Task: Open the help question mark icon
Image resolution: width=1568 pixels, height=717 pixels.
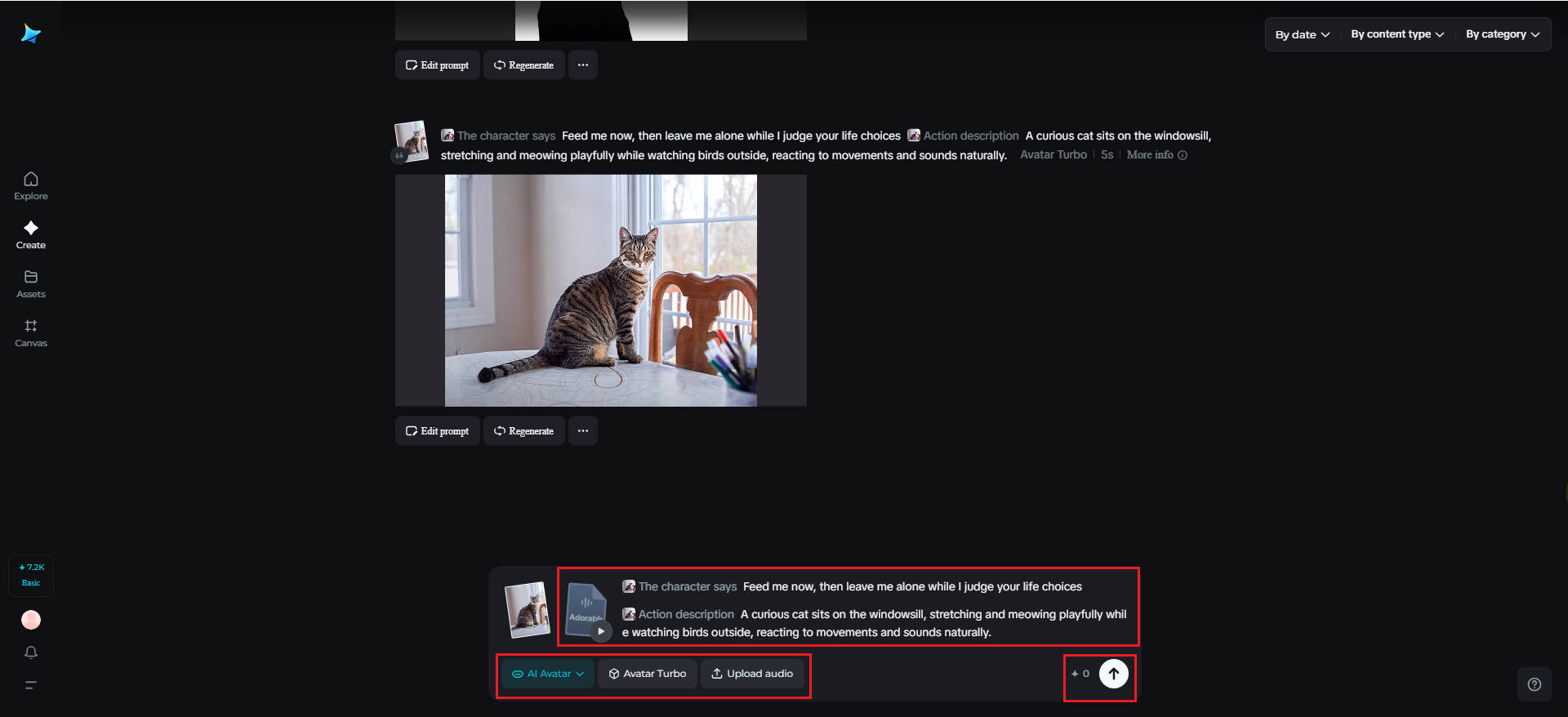Action: (x=1535, y=685)
